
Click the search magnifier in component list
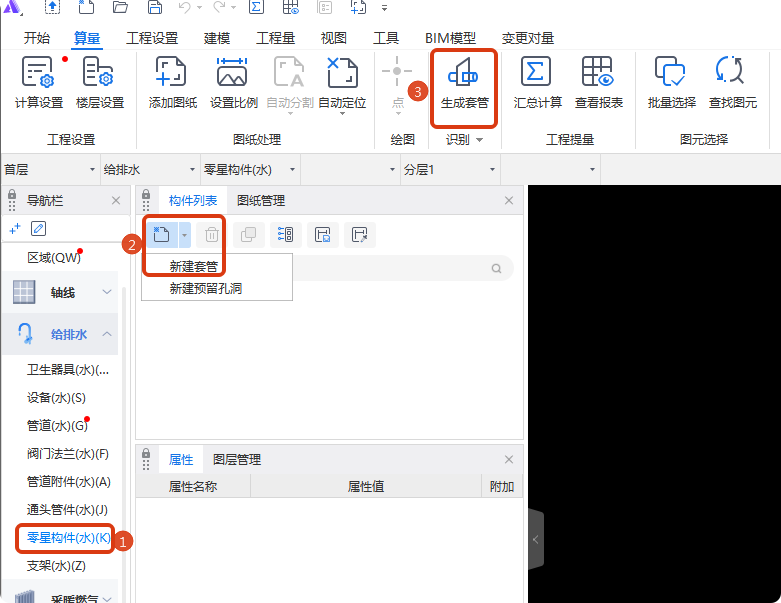[496, 268]
